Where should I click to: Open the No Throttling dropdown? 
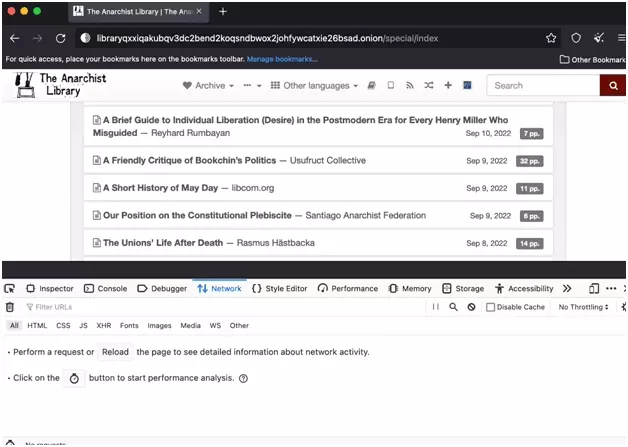[x=583, y=307]
